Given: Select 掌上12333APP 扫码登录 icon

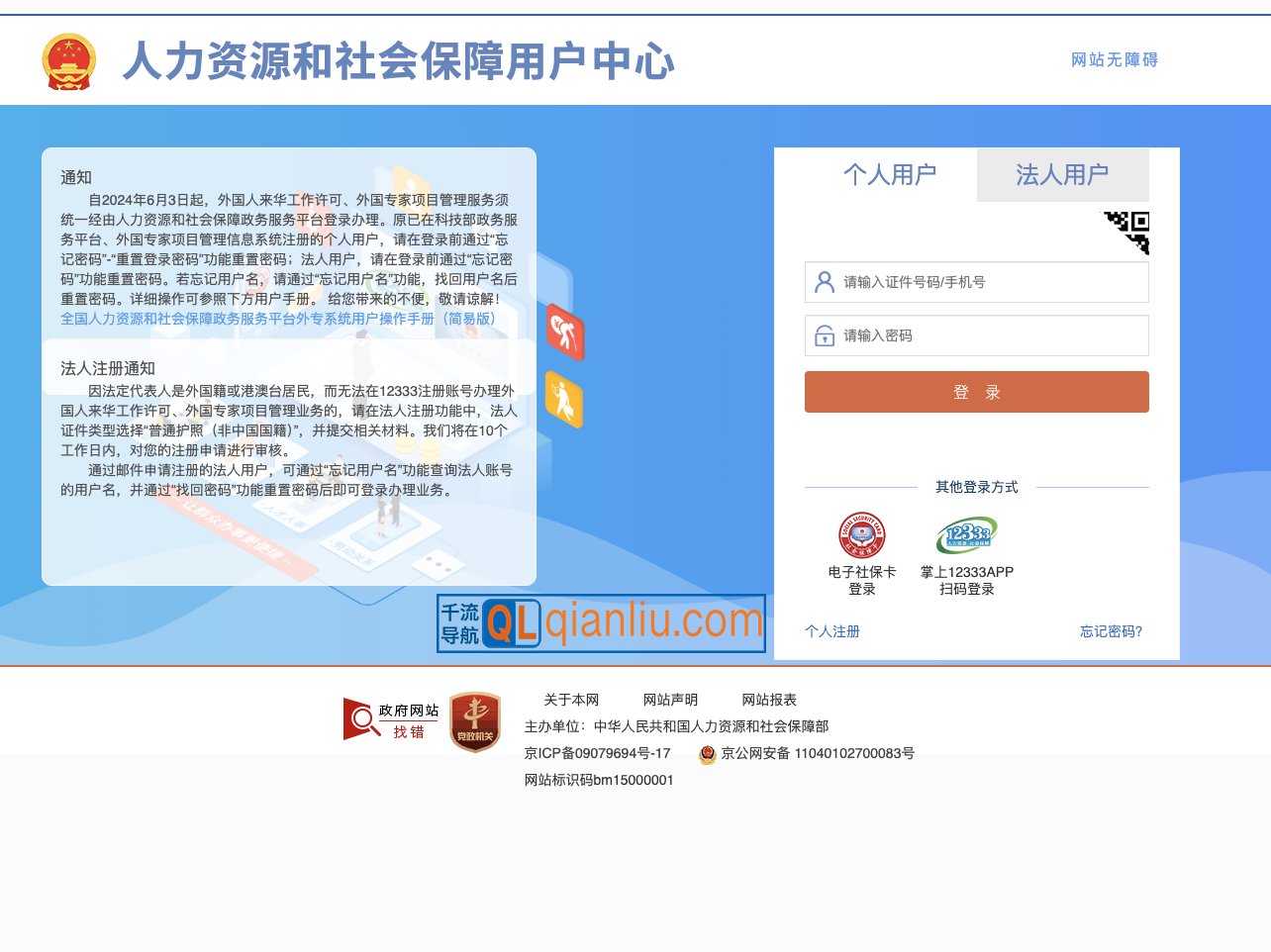Looking at the screenshot, I should (x=966, y=534).
